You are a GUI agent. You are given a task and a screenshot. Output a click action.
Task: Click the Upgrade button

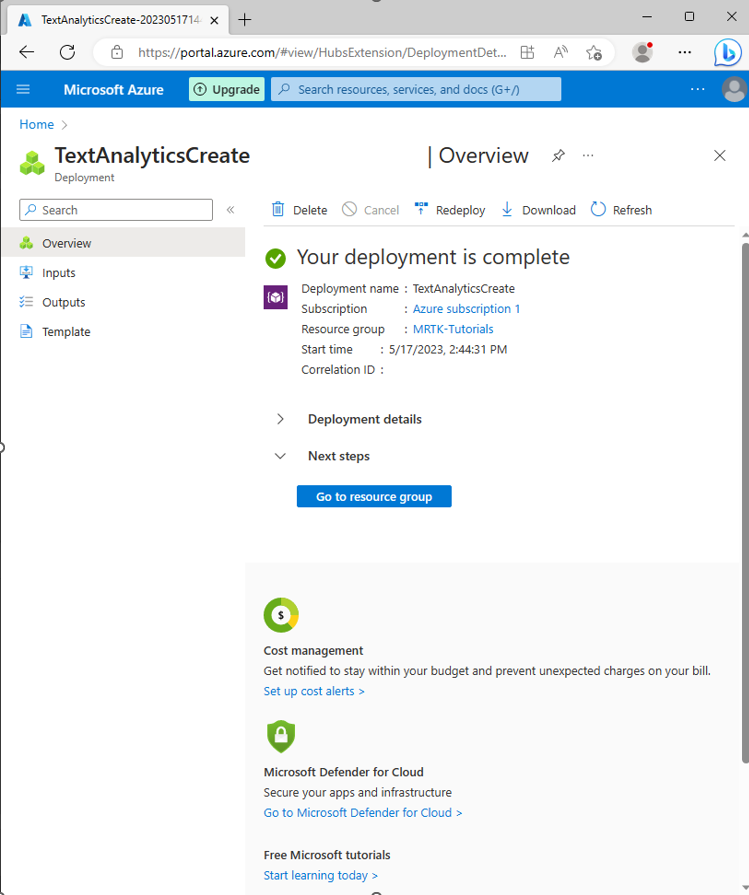tap(227, 89)
